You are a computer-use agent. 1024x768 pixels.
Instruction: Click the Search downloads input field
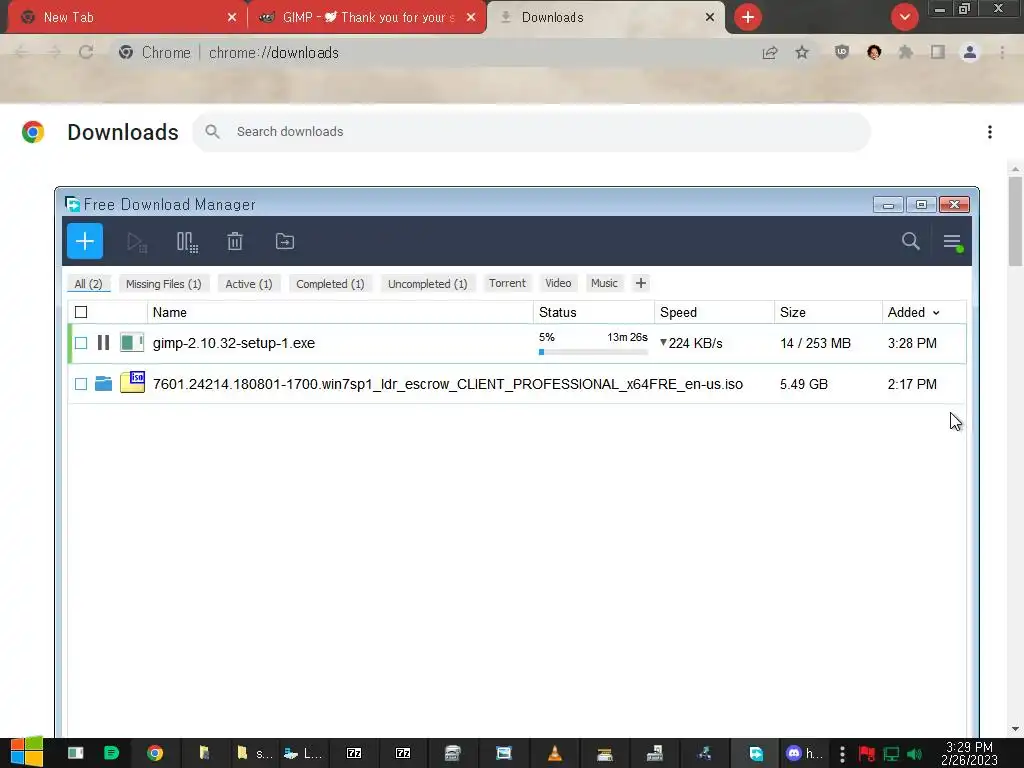[532, 132]
